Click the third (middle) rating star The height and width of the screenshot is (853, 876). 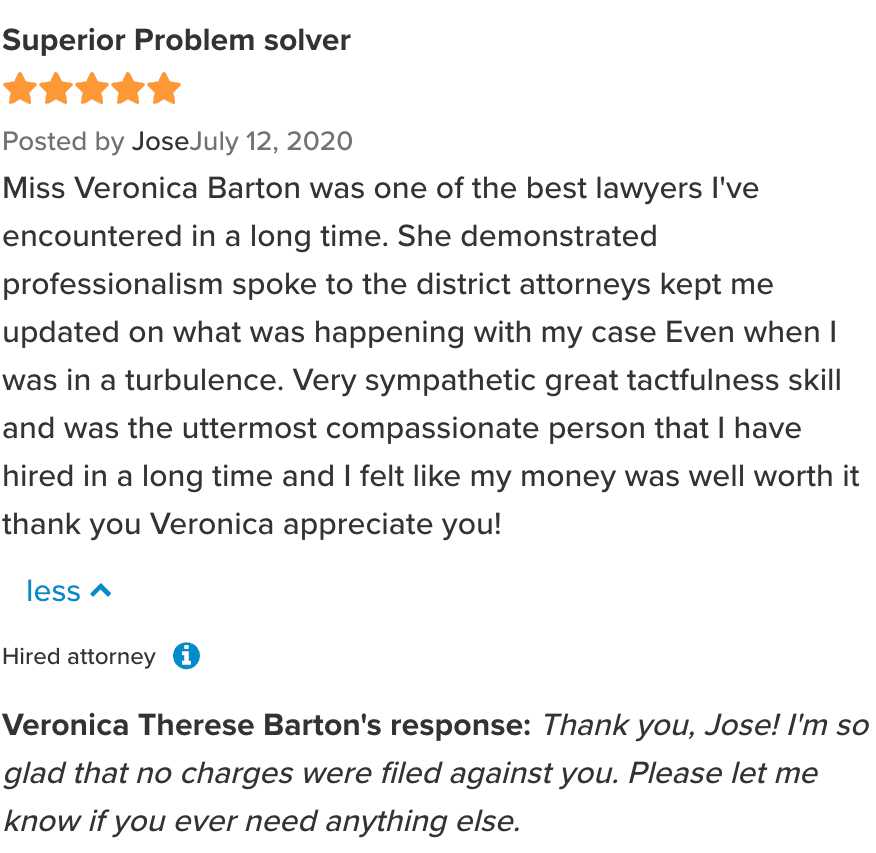(x=91, y=89)
